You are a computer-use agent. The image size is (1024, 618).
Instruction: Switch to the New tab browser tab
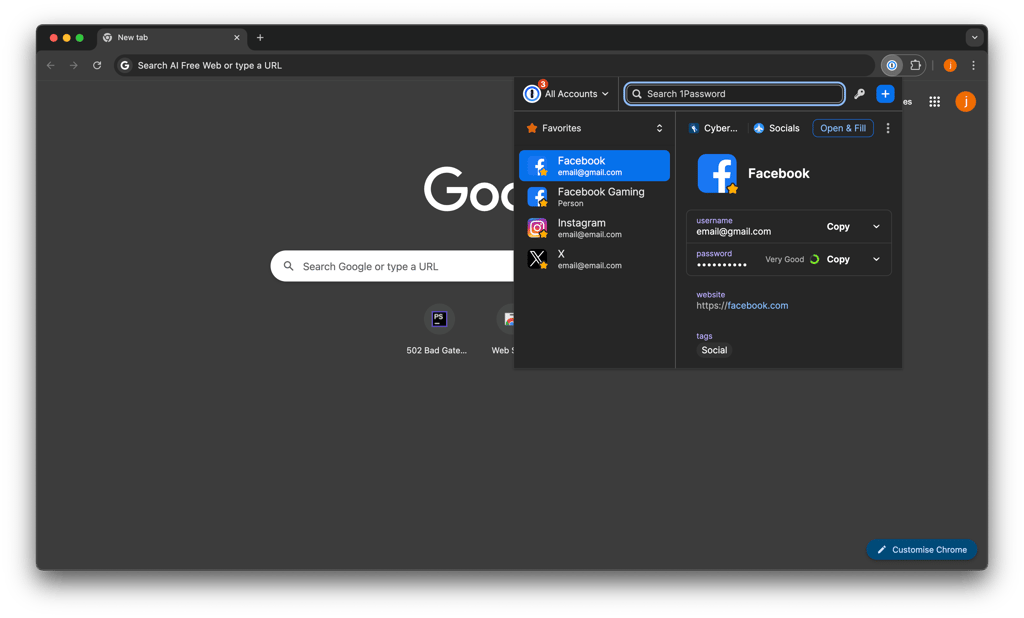point(171,38)
